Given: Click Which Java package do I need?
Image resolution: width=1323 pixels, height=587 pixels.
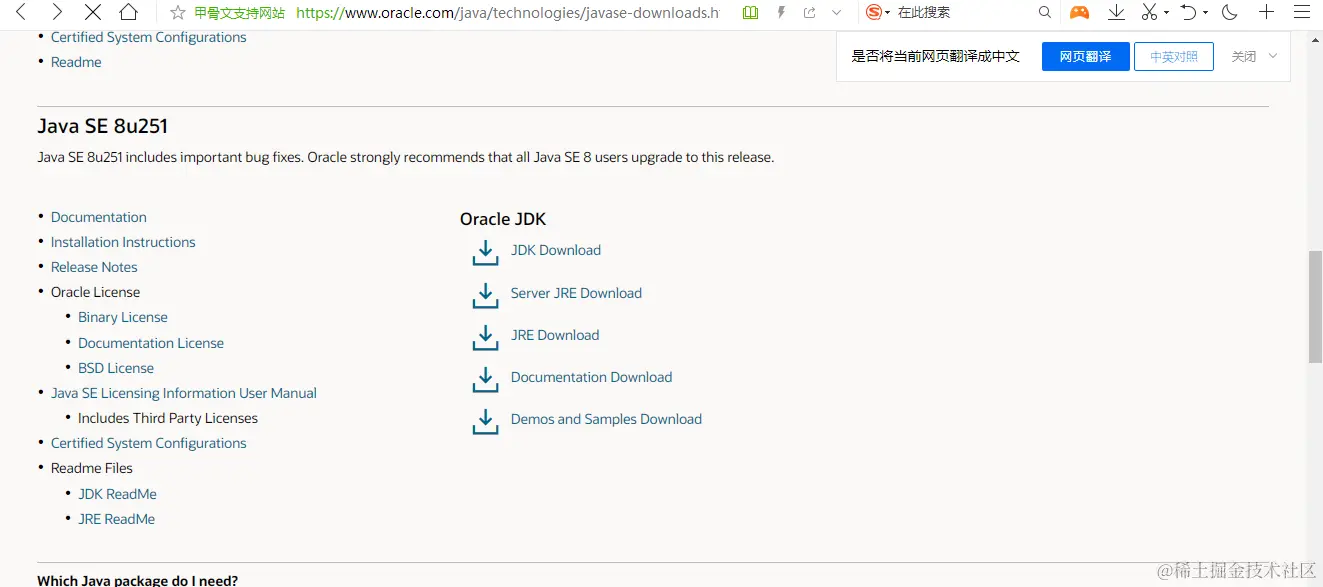Looking at the screenshot, I should 137,580.
